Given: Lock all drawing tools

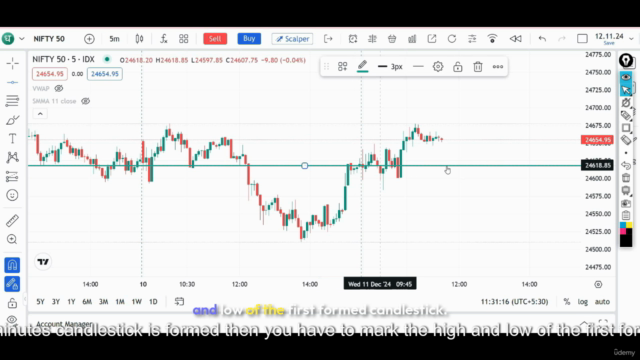Looking at the screenshot, I should coord(12,303).
